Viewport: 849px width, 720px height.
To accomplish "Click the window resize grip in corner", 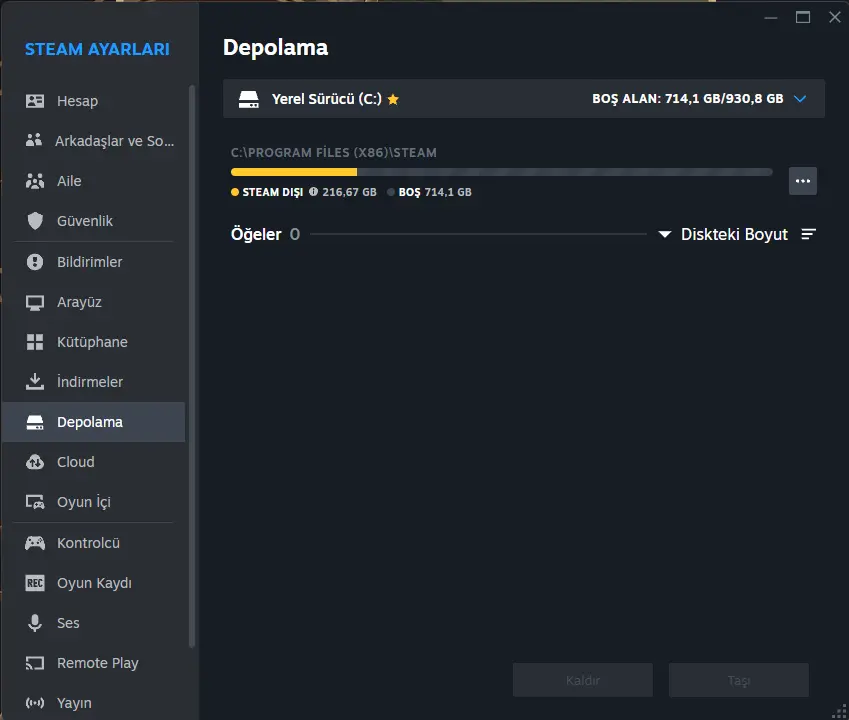I will click(x=840, y=711).
